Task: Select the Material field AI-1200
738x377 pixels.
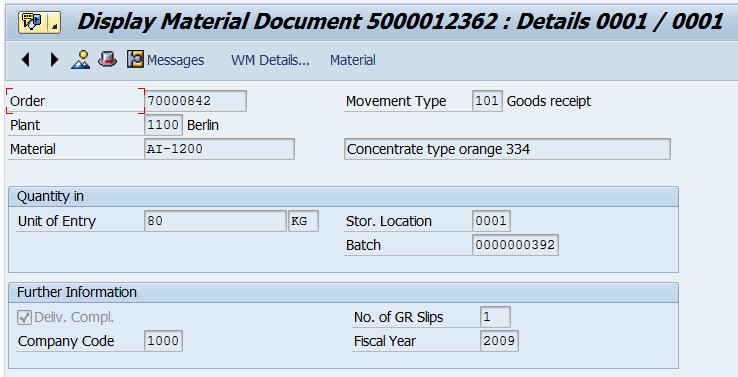Action: pyautogui.click(x=219, y=149)
